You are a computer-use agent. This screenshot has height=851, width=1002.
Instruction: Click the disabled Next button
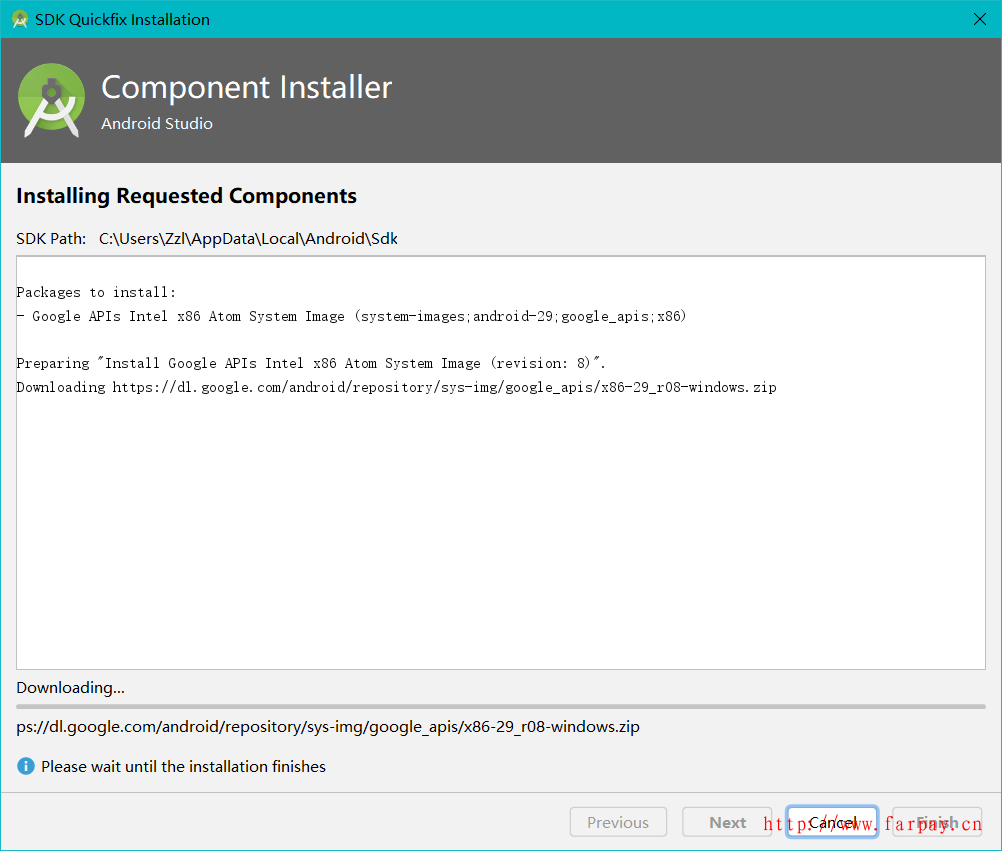(727, 822)
